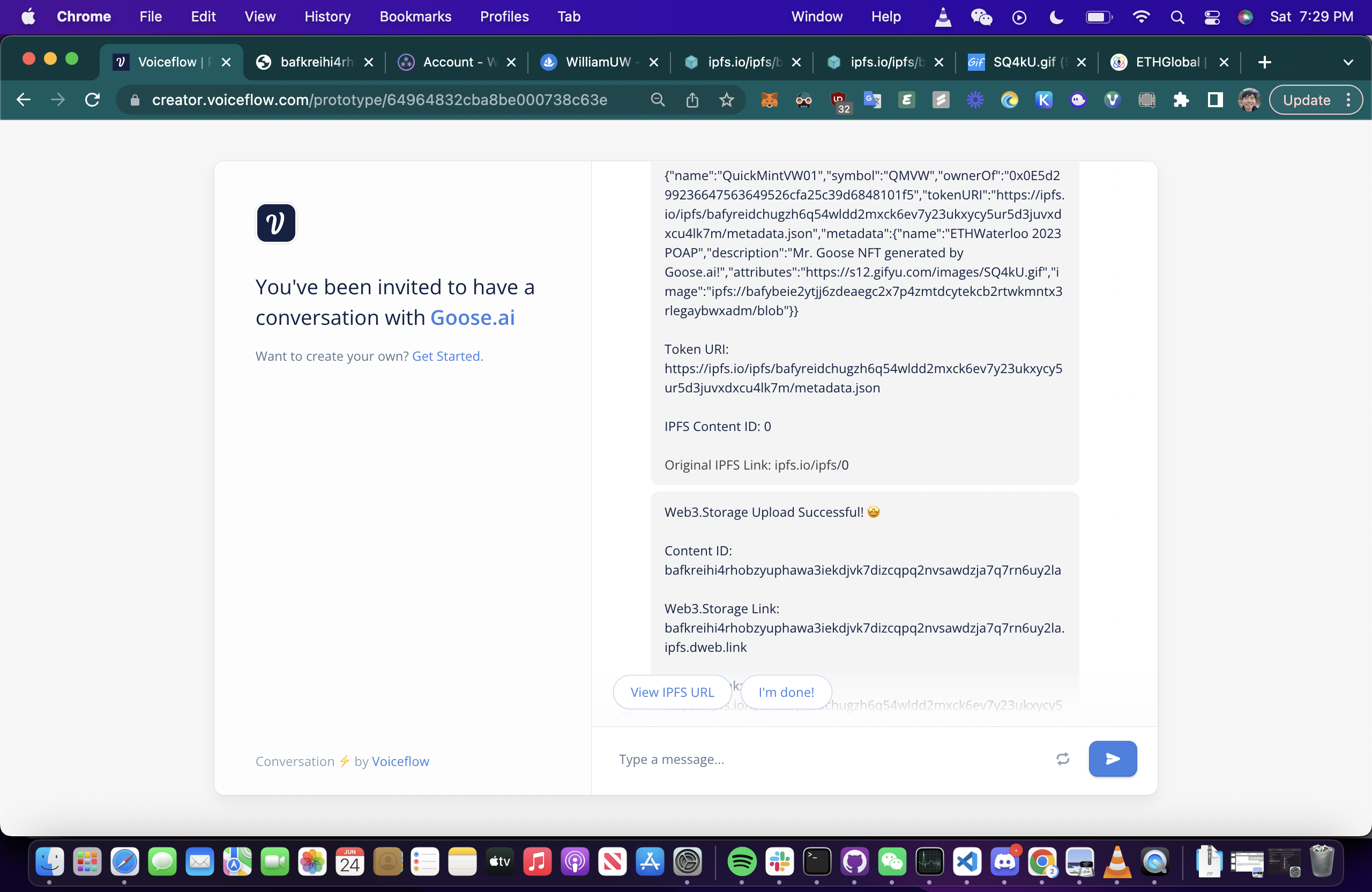Click the Goose.ai assistant name

472,317
